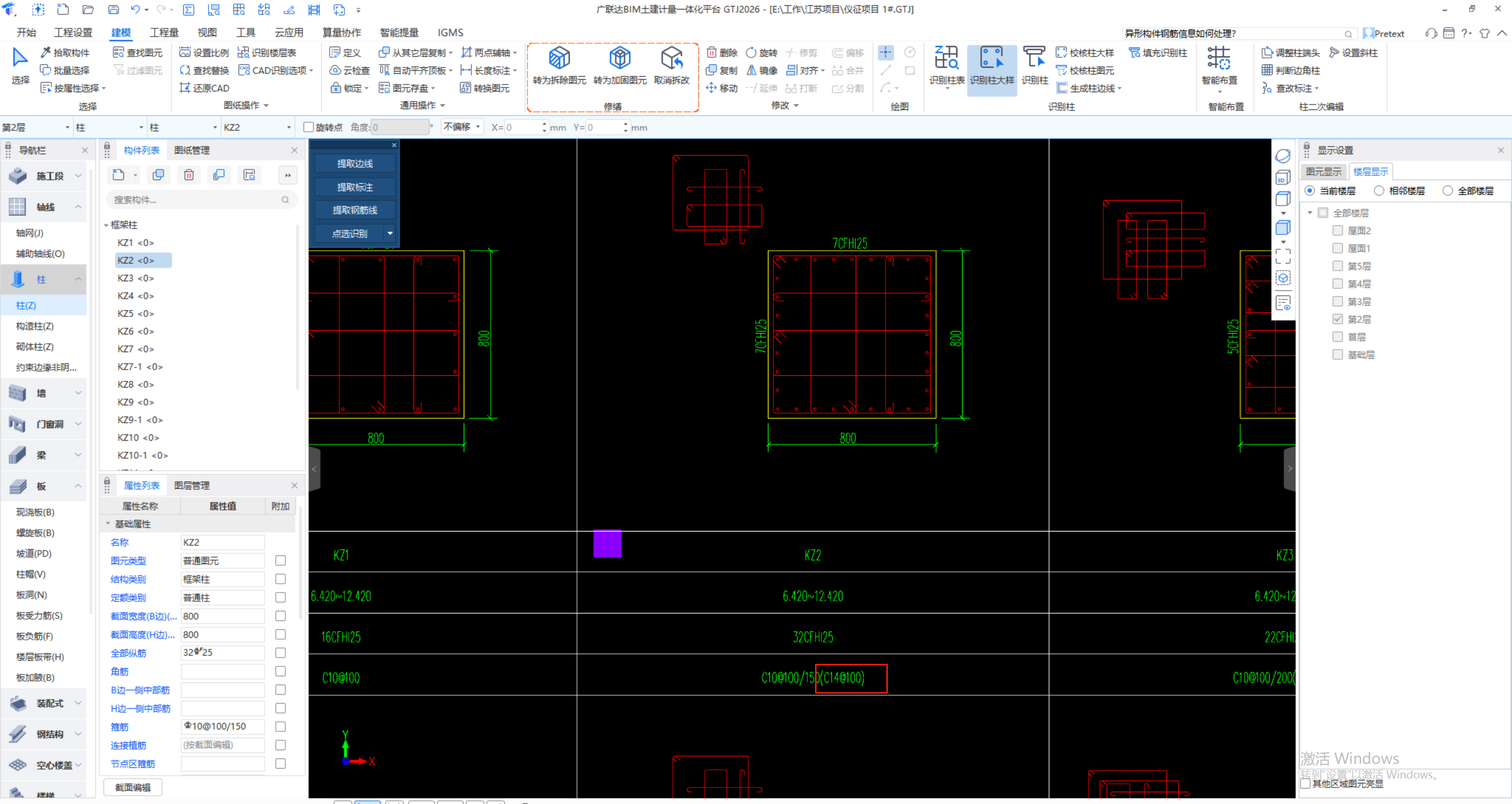Viewport: 1512px width, 804px height.
Task: Switch to the 图元显示 tab
Action: [1324, 172]
